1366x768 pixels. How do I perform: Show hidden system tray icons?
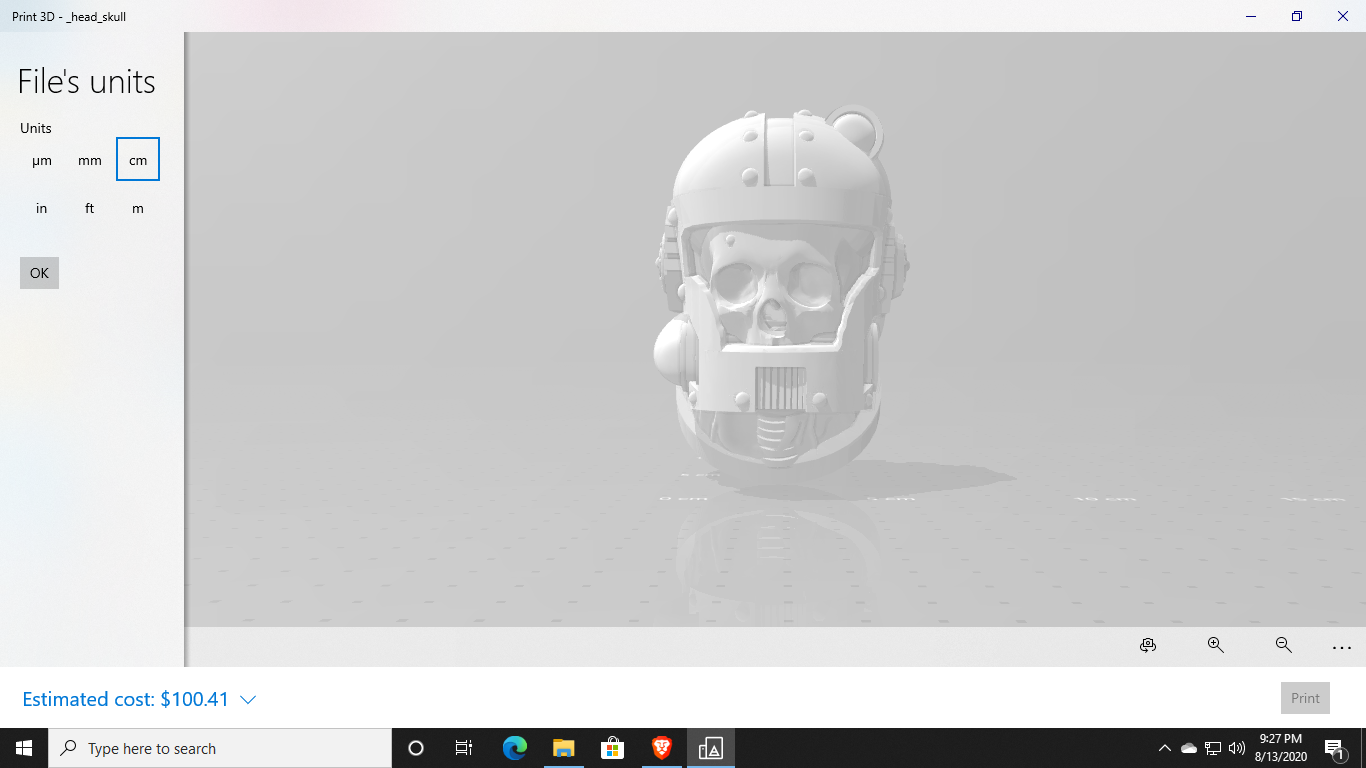[1164, 748]
